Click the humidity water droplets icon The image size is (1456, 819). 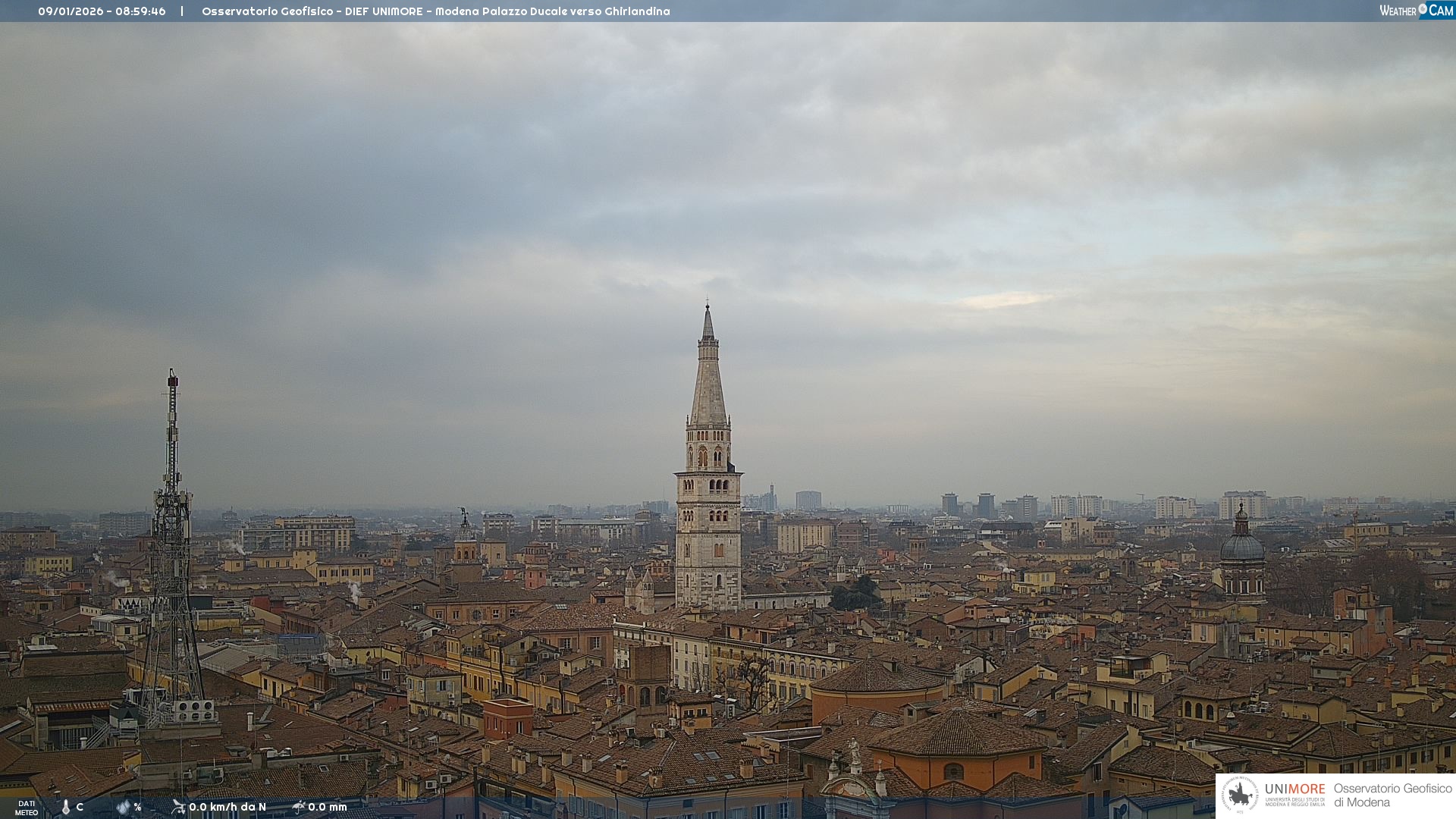pyautogui.click(x=123, y=807)
